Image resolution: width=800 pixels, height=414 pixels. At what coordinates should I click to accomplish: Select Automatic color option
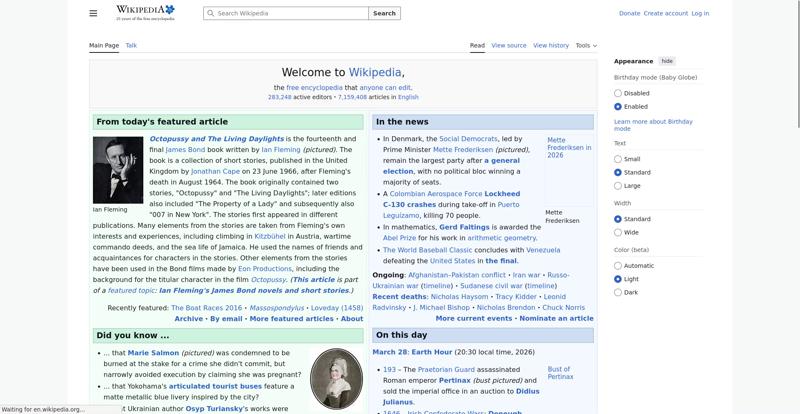pyautogui.click(x=618, y=265)
